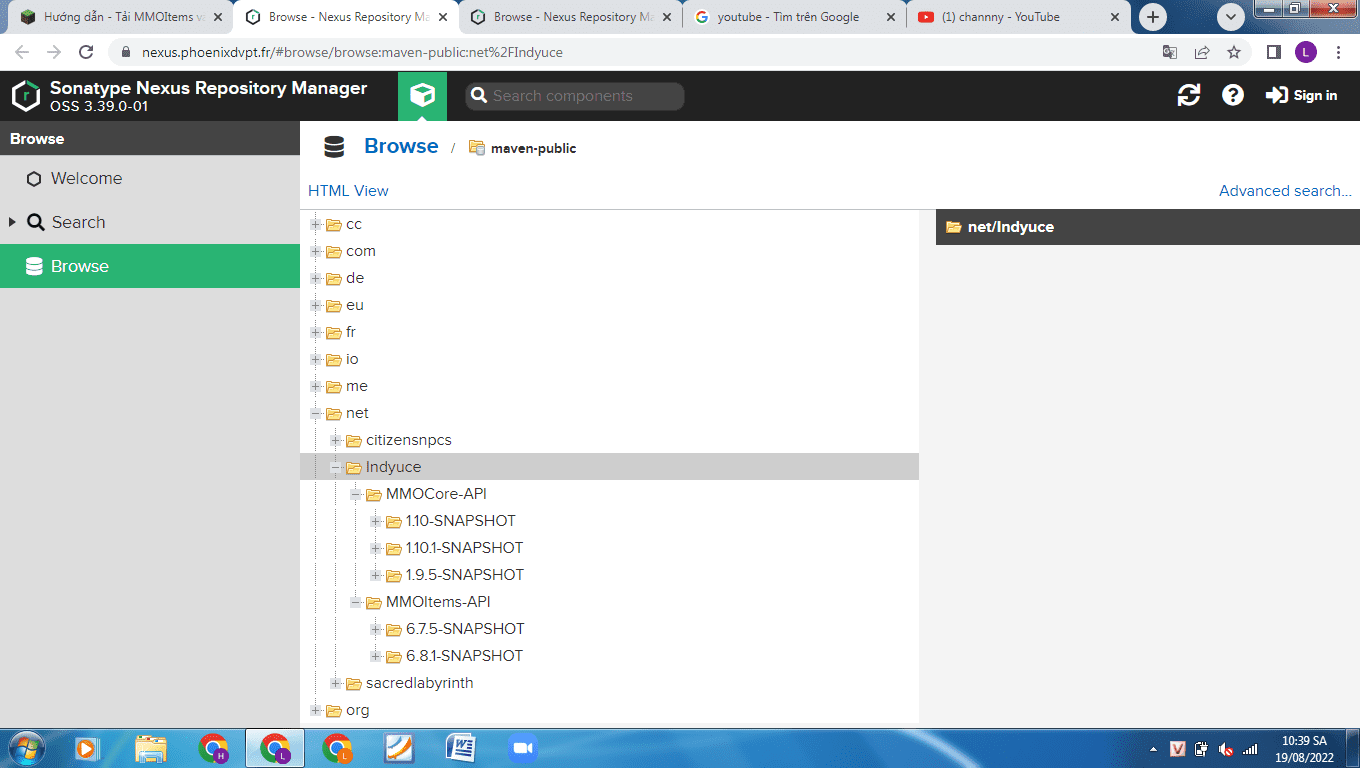Expand the com folder node
Image resolution: width=1360 pixels, height=768 pixels.
point(316,251)
